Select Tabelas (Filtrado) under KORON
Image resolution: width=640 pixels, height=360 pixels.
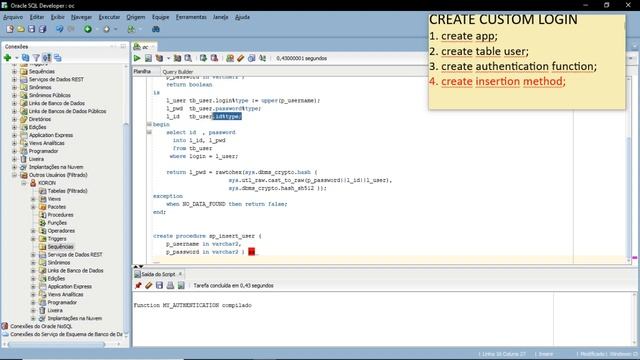pos(67,191)
